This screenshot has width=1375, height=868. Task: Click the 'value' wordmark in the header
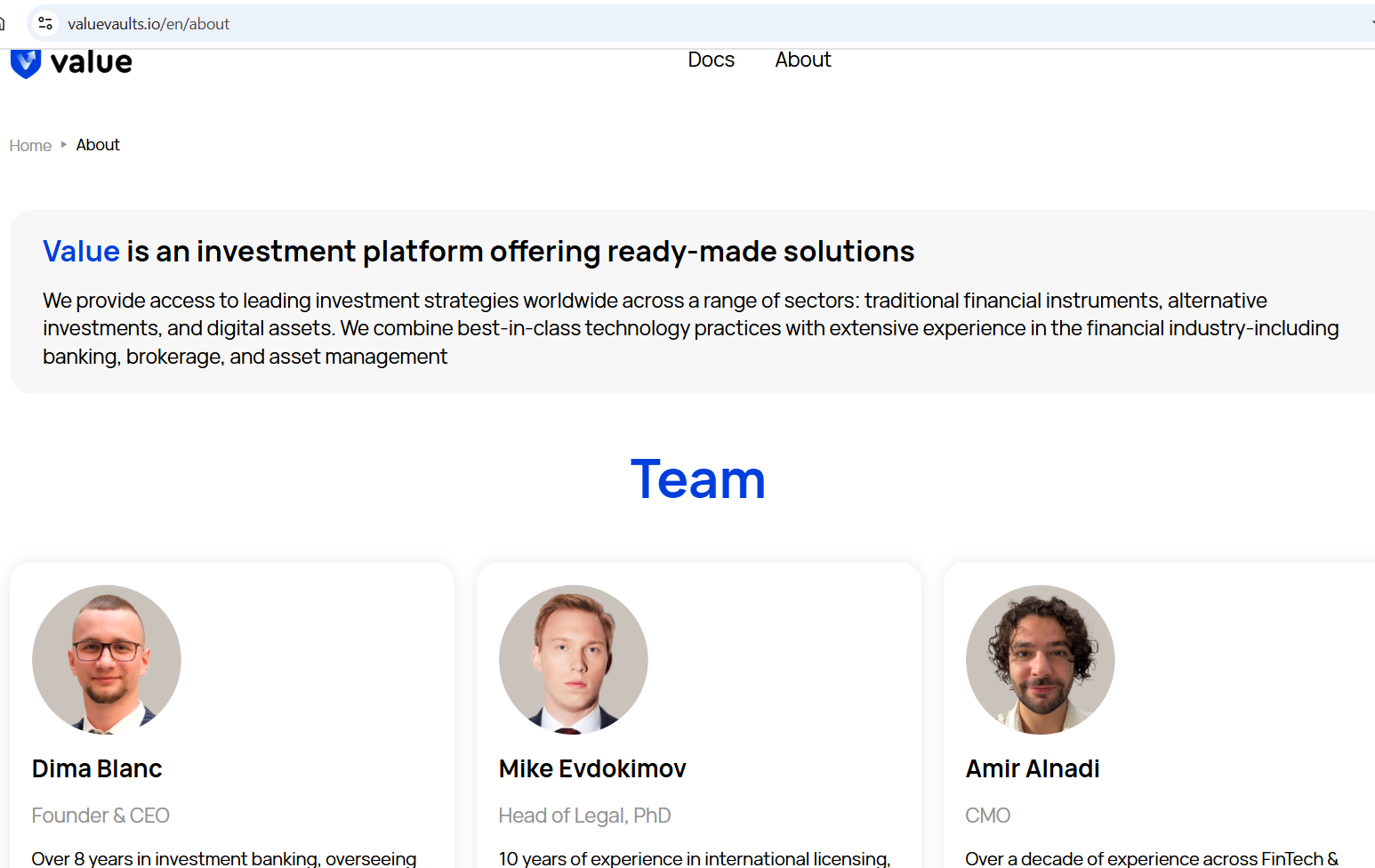(92, 62)
